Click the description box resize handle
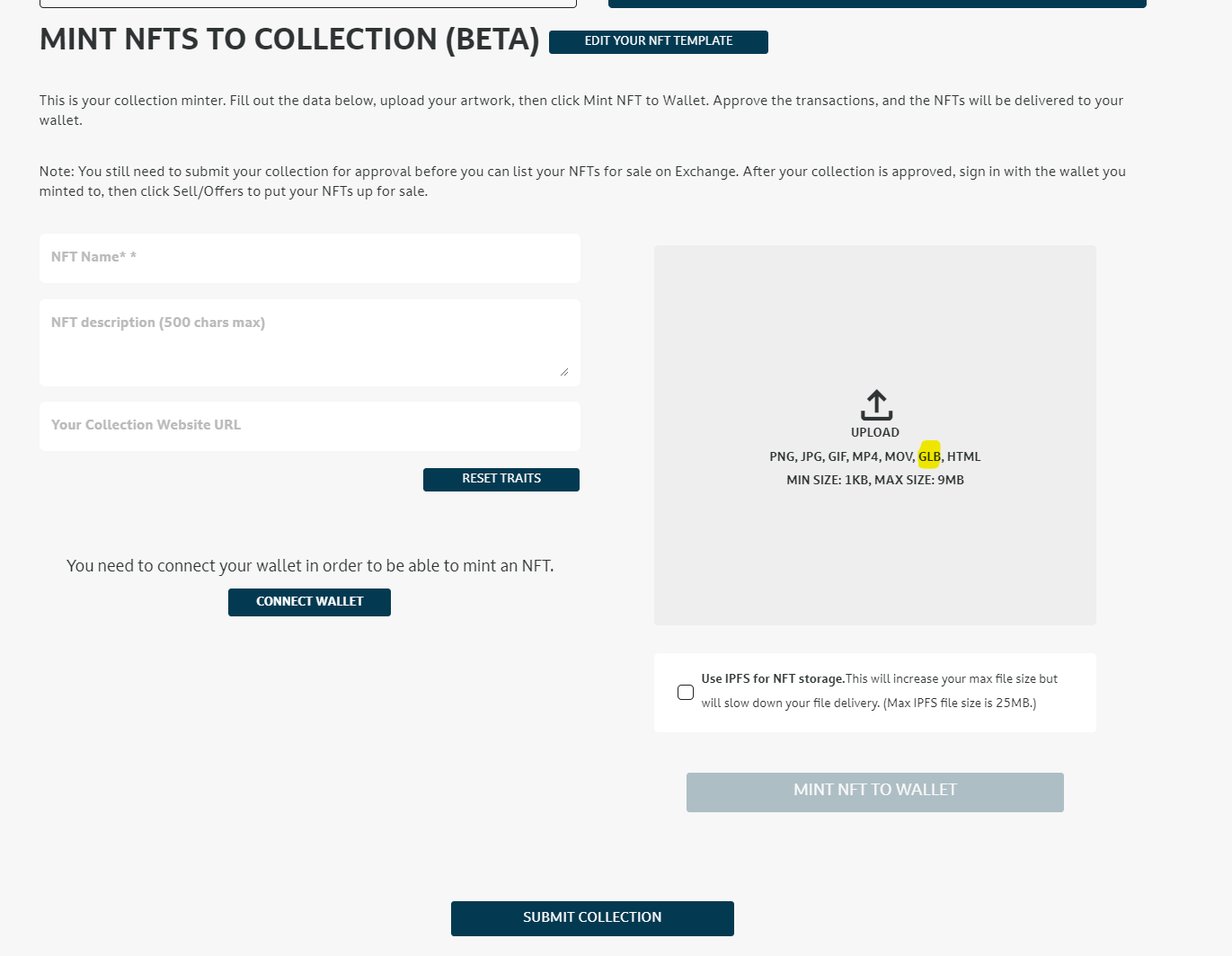Screen dimensions: 1232x956 pos(564,371)
